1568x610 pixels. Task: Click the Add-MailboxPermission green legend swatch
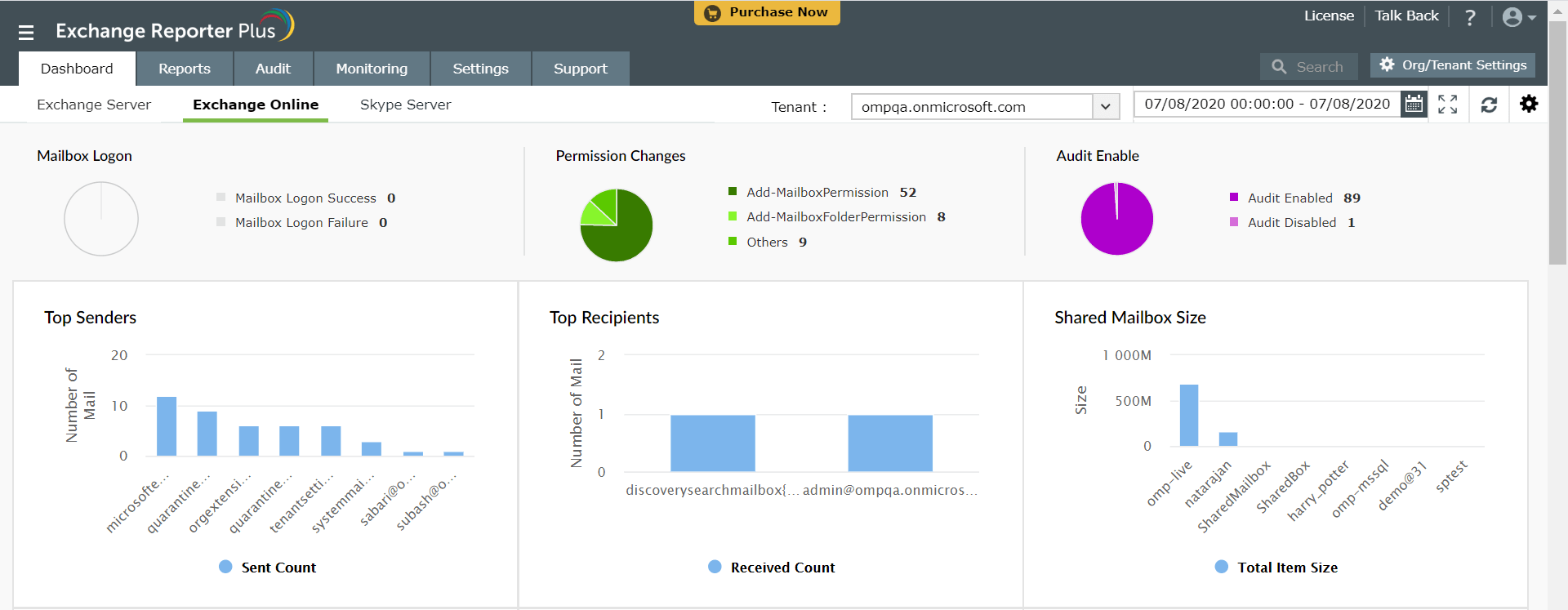[x=733, y=192]
